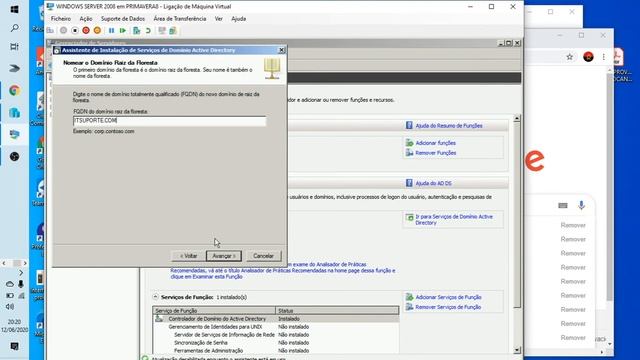This screenshot has height=360, width=640.
Task: Click Server Manager scrollbar down arrow
Action: [x=517, y=350]
